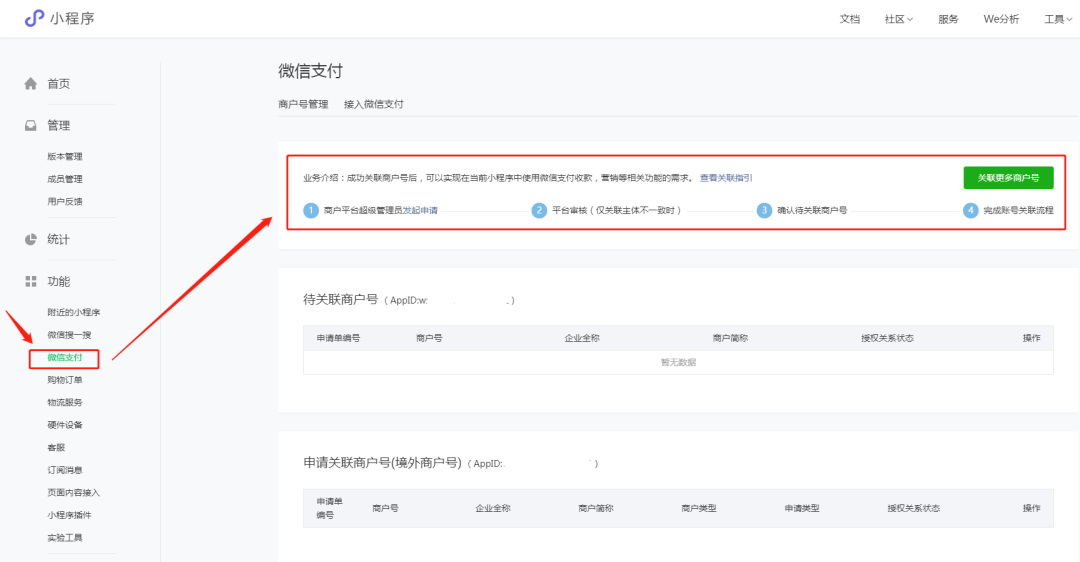Open 实验工具 in sidebar
The width and height of the screenshot is (1080, 562).
tap(65, 538)
